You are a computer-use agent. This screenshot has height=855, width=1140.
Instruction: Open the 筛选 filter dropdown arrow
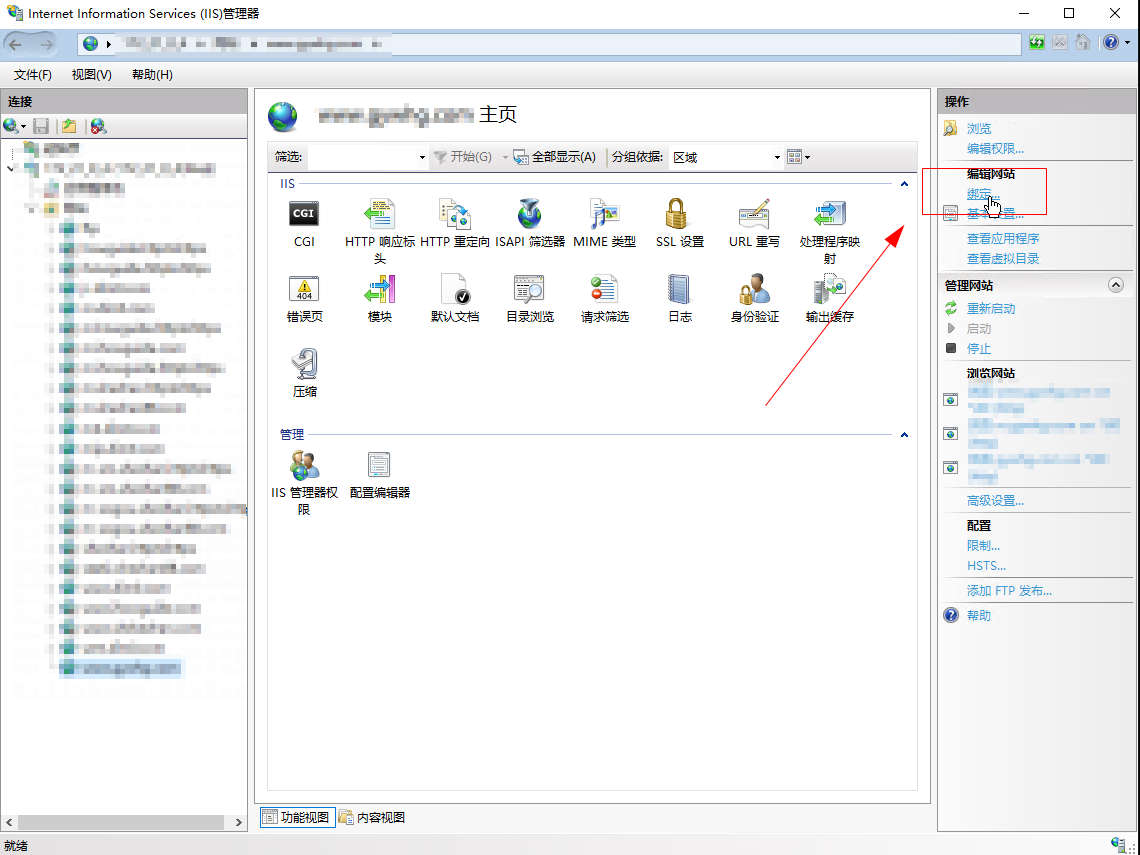click(422, 157)
